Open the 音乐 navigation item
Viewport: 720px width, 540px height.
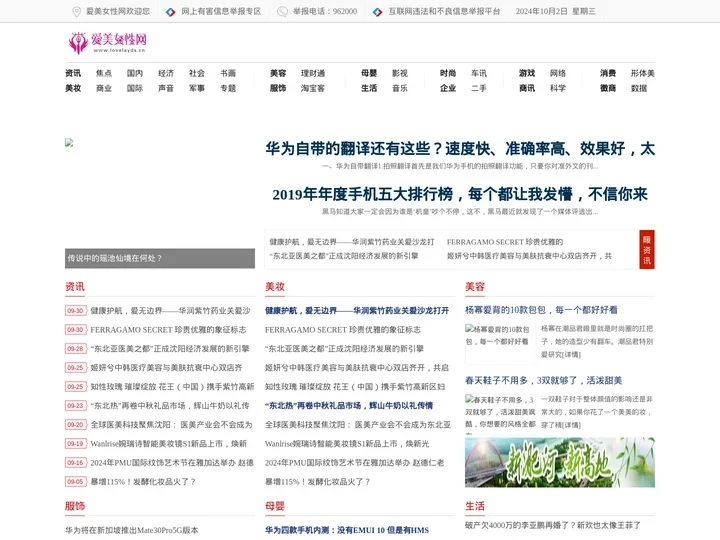399,88
